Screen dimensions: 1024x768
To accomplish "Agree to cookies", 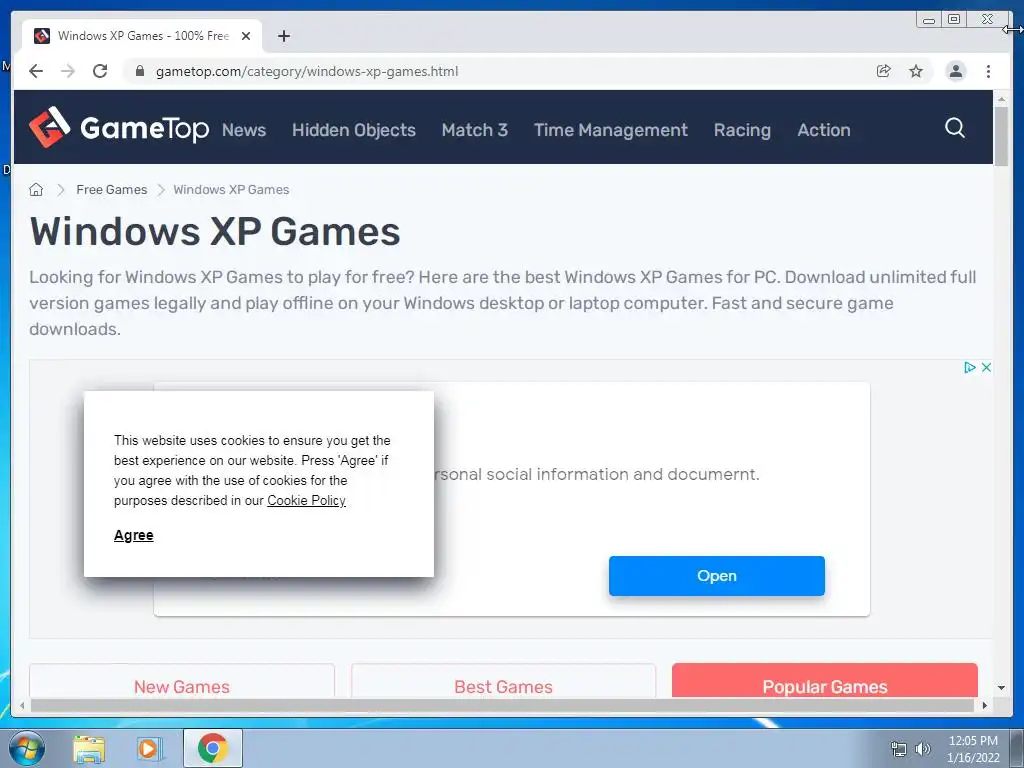I will pyautogui.click(x=134, y=535).
